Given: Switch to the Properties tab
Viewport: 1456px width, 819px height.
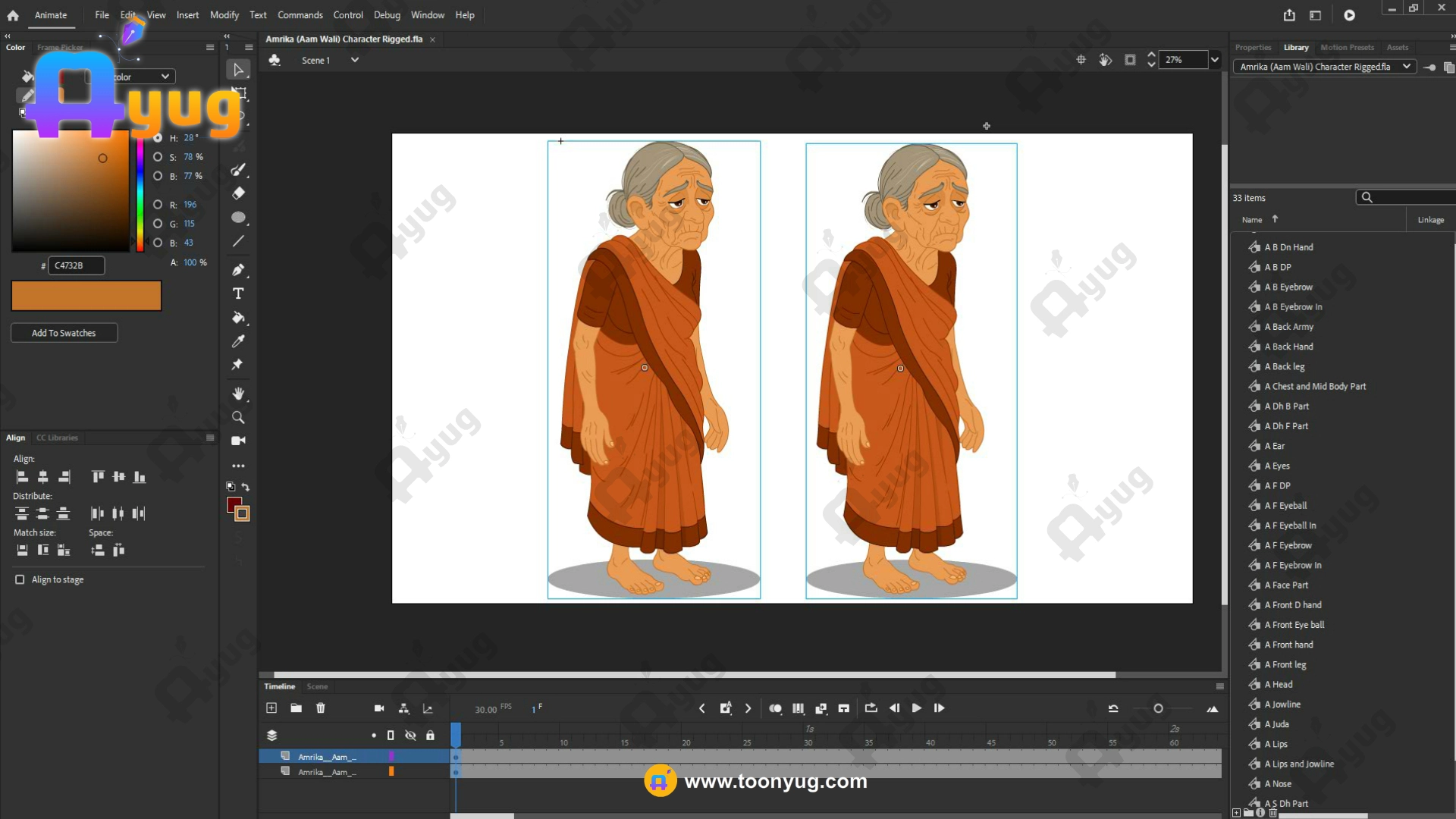Looking at the screenshot, I should click(x=1253, y=47).
